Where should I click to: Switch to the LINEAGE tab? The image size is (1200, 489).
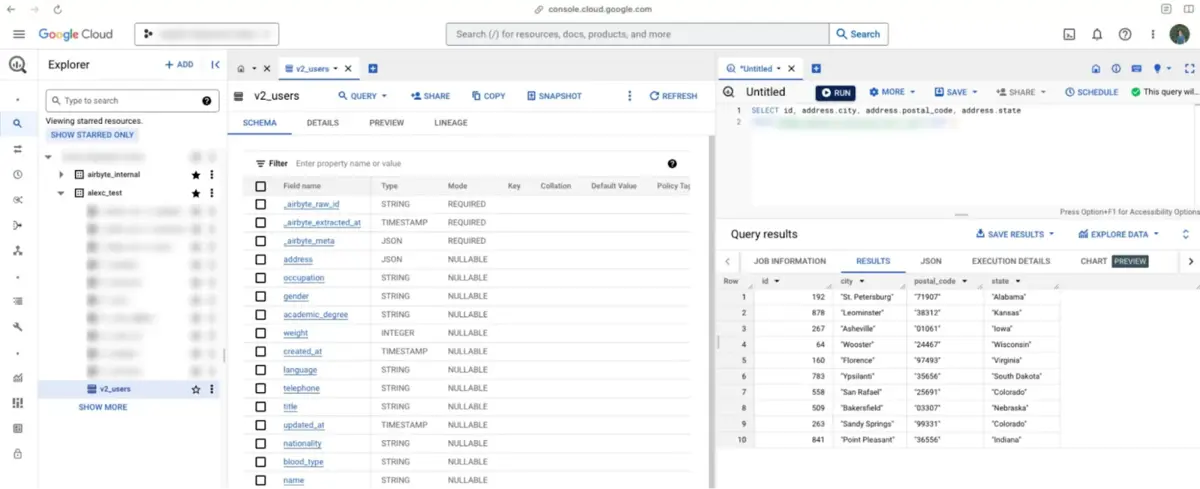point(450,123)
